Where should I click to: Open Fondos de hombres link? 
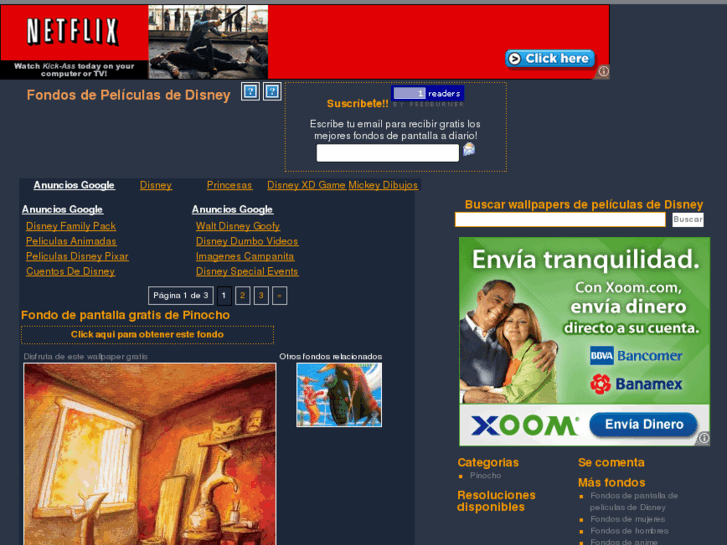(x=629, y=531)
